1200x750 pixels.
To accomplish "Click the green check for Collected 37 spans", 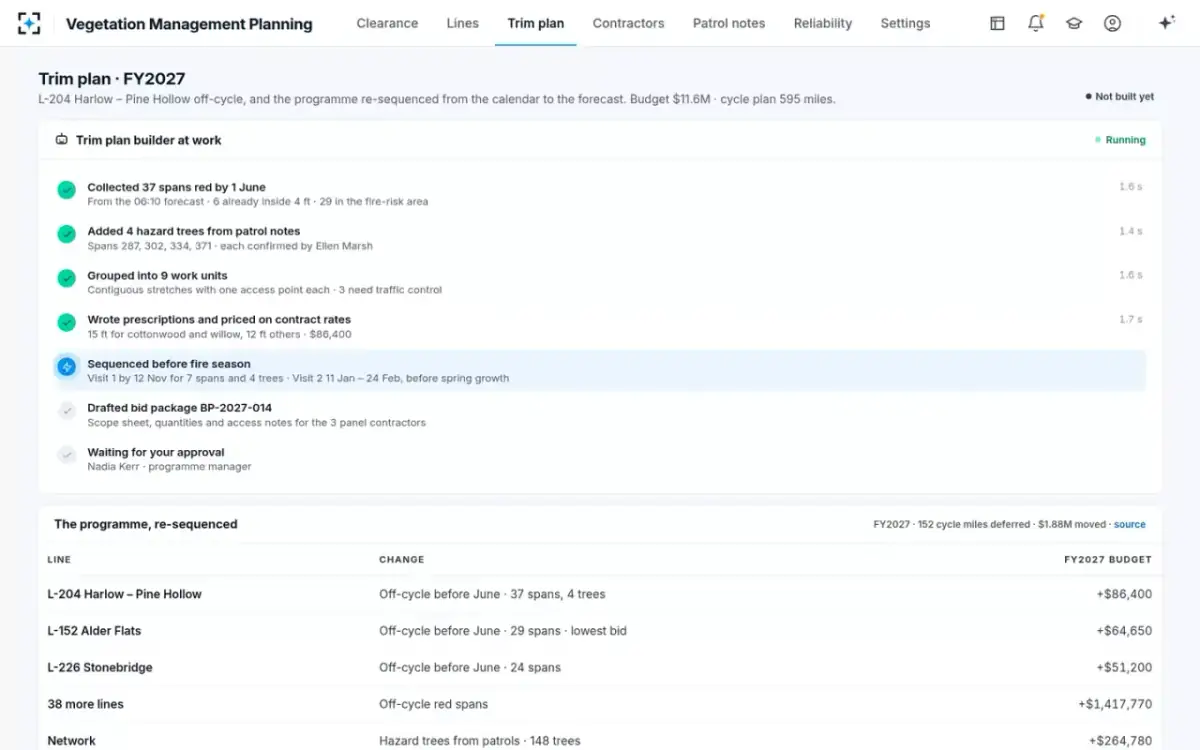I will (x=66, y=190).
